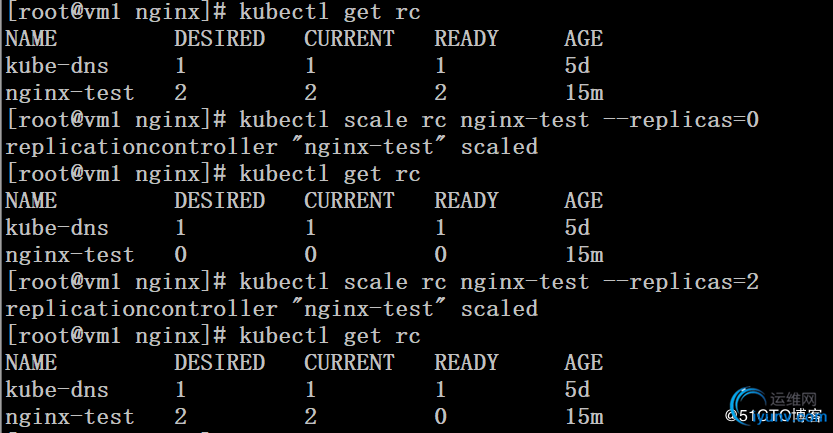Click the kube-dns name in first table
833x433 pixels.
click(57, 66)
